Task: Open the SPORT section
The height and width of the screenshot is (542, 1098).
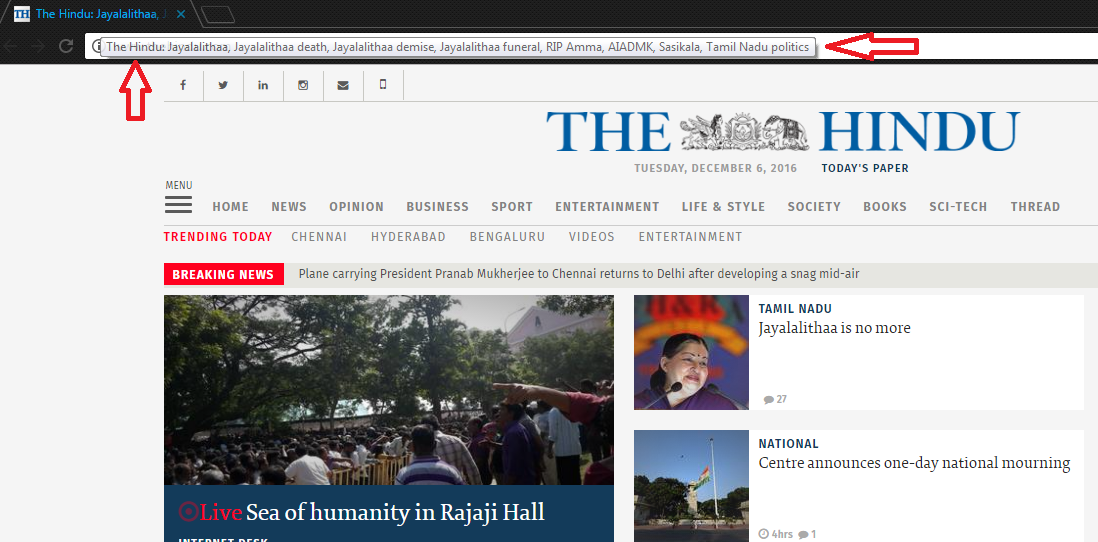Action: coord(512,207)
